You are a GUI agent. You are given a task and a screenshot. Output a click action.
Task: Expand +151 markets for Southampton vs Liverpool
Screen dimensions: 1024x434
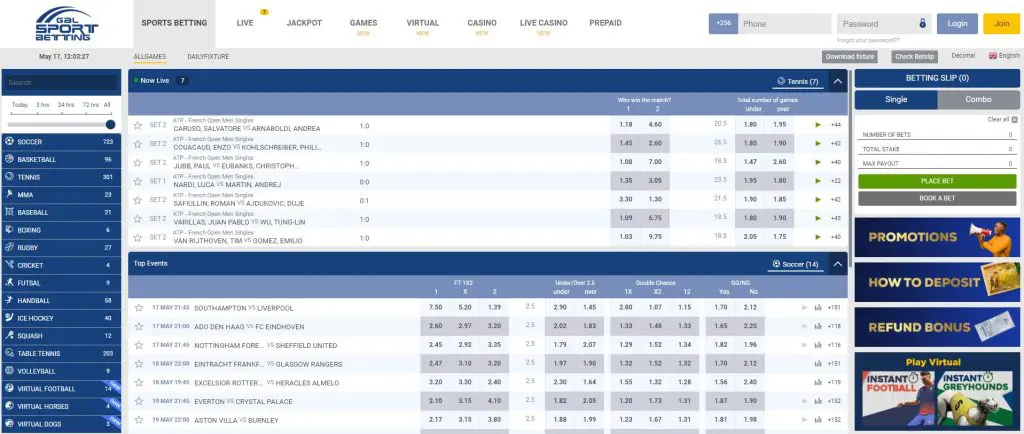834,308
